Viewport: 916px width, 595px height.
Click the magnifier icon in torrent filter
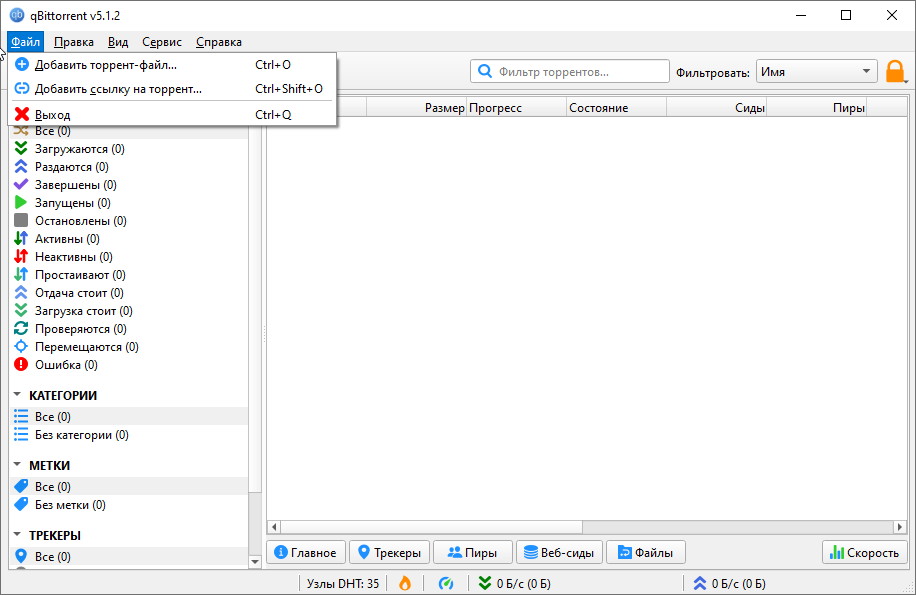pyautogui.click(x=485, y=71)
